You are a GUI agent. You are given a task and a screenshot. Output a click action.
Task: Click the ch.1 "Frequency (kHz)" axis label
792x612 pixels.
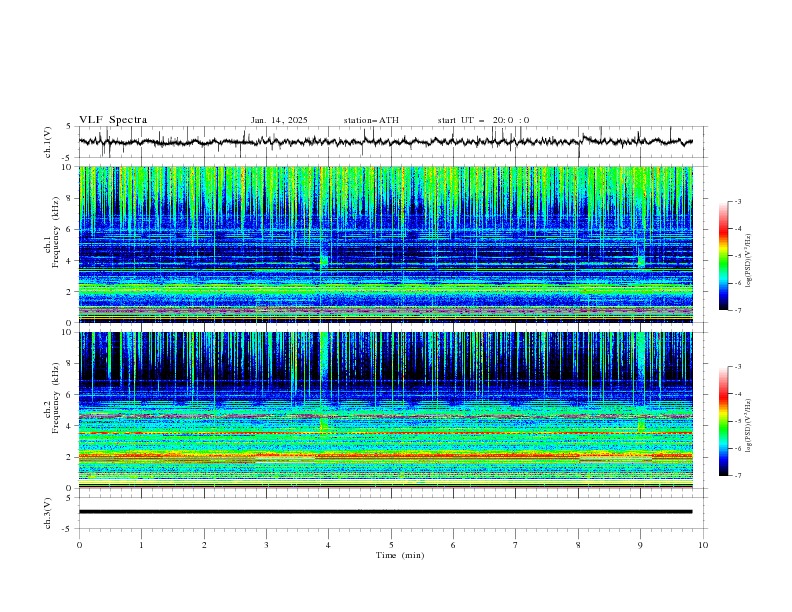pos(56,232)
